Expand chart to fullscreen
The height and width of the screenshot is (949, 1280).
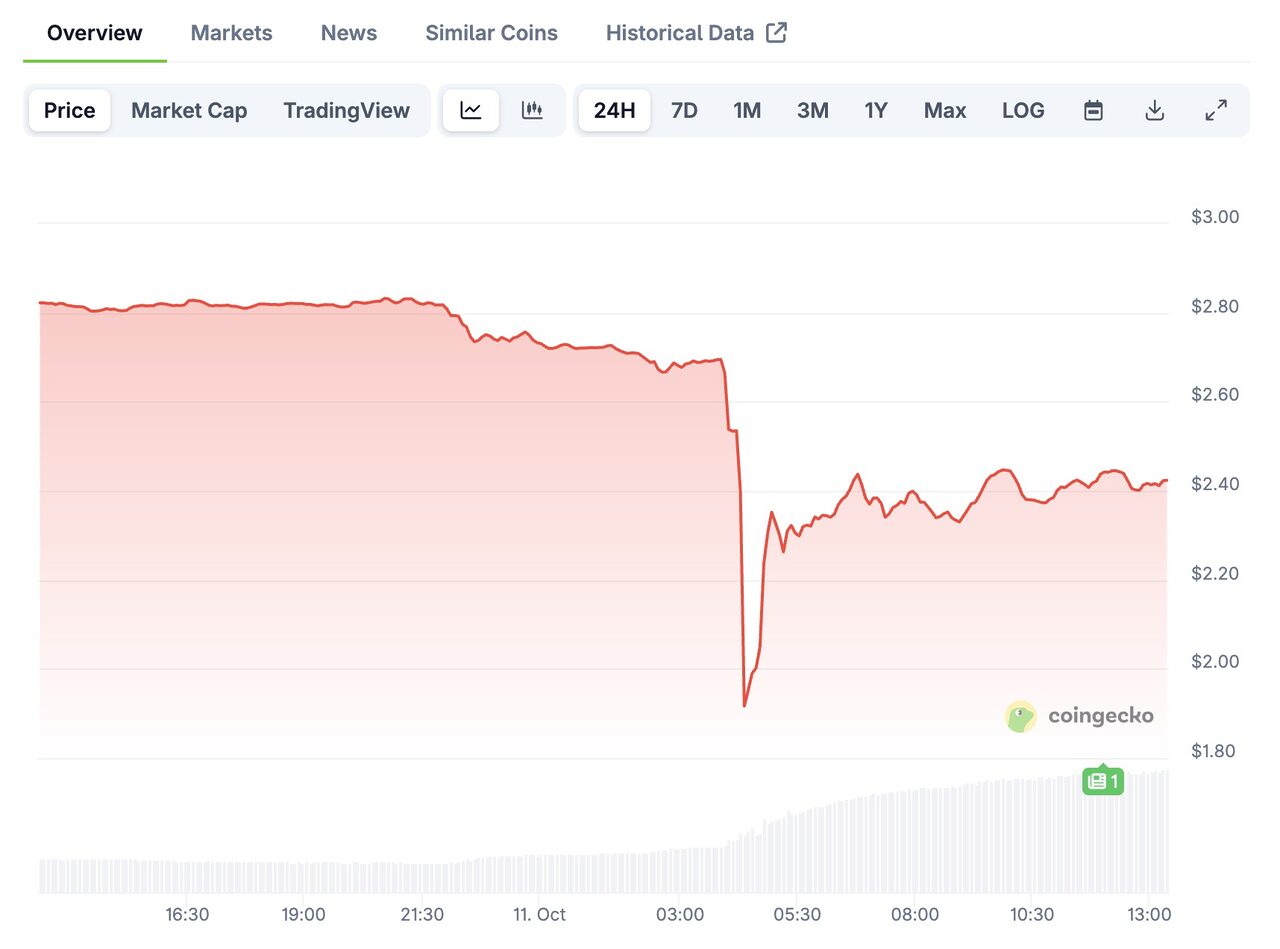point(1216,110)
